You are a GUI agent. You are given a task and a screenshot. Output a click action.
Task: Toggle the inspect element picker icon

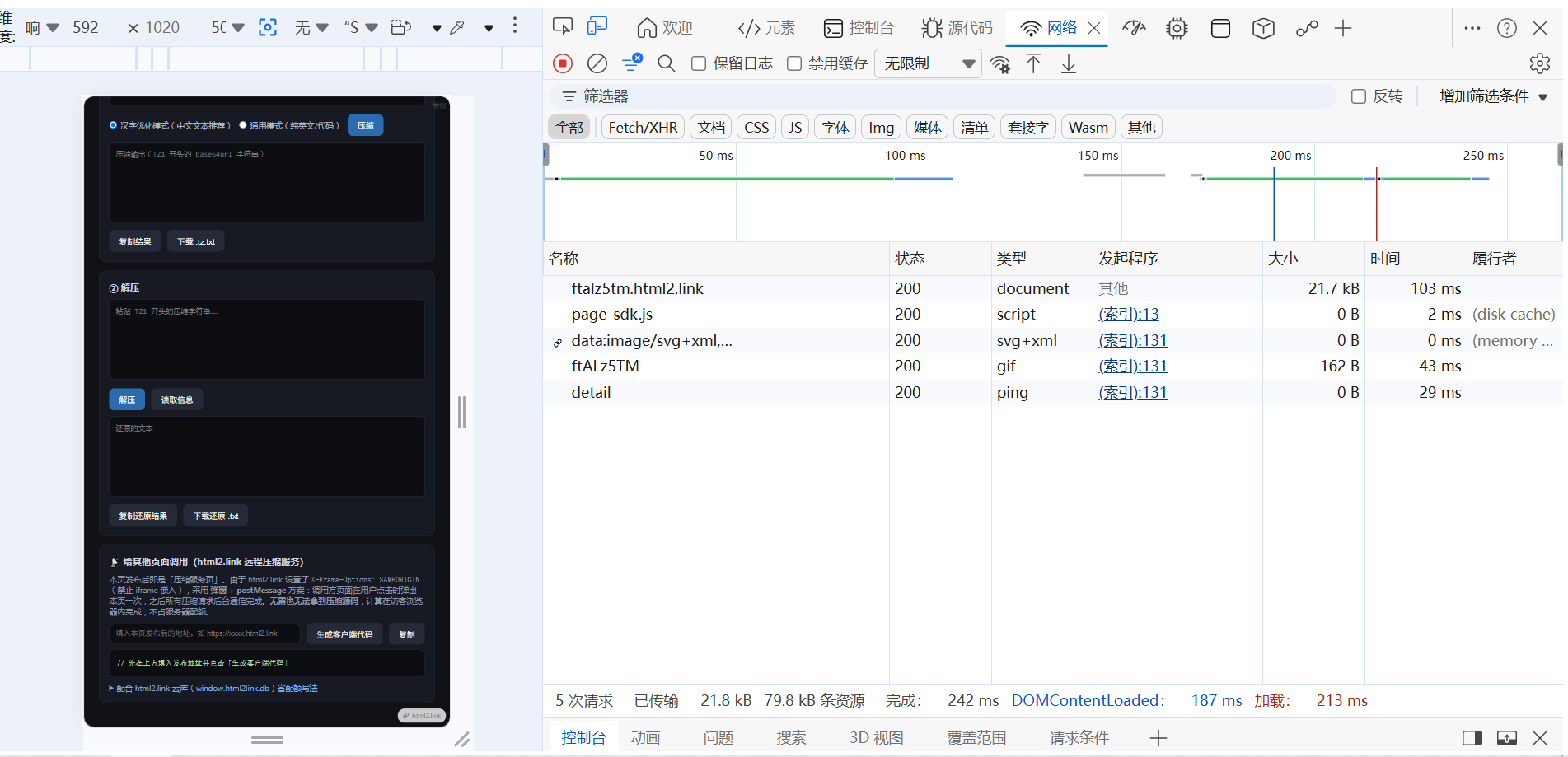click(563, 27)
